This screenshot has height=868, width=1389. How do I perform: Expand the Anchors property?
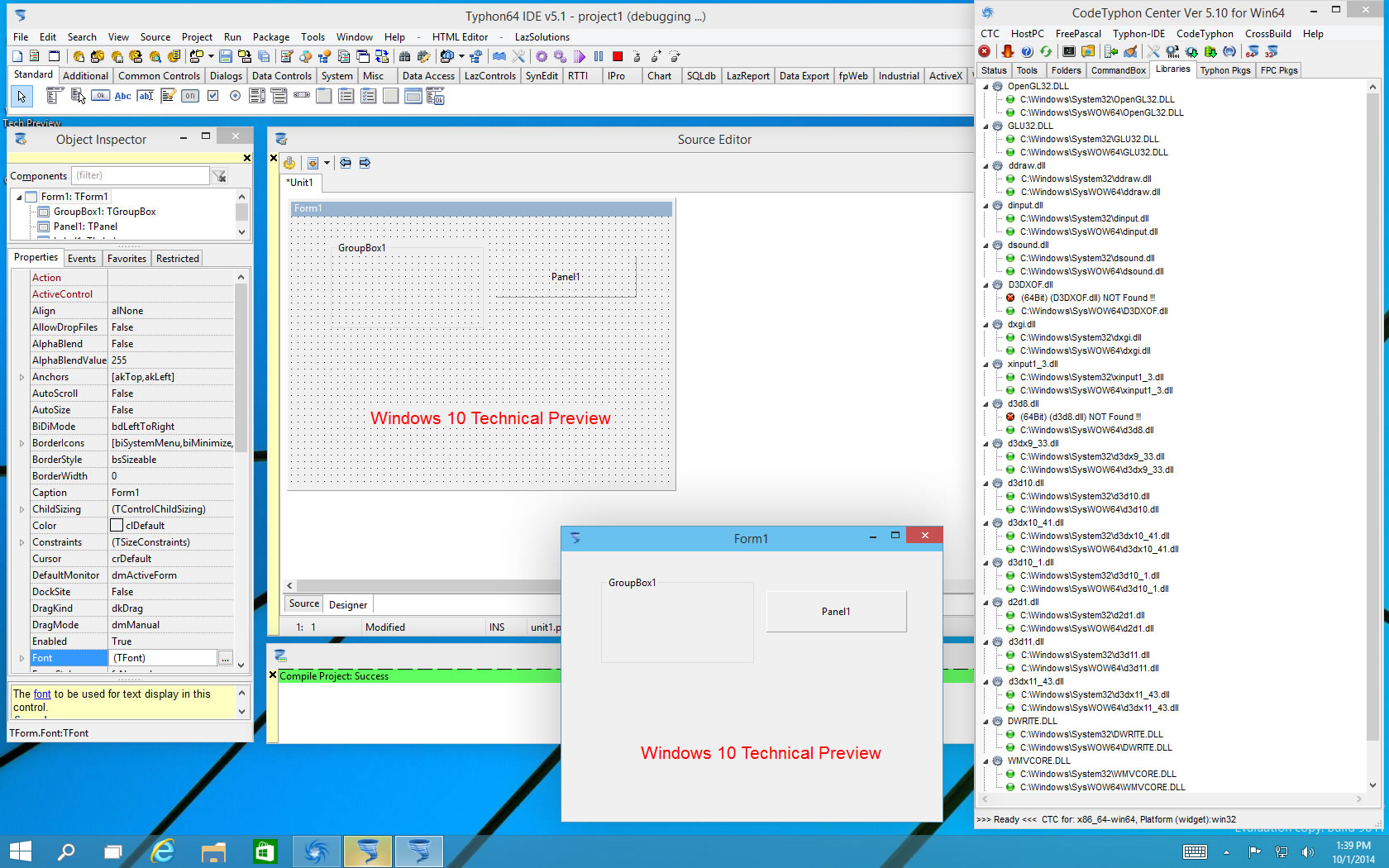click(x=21, y=377)
